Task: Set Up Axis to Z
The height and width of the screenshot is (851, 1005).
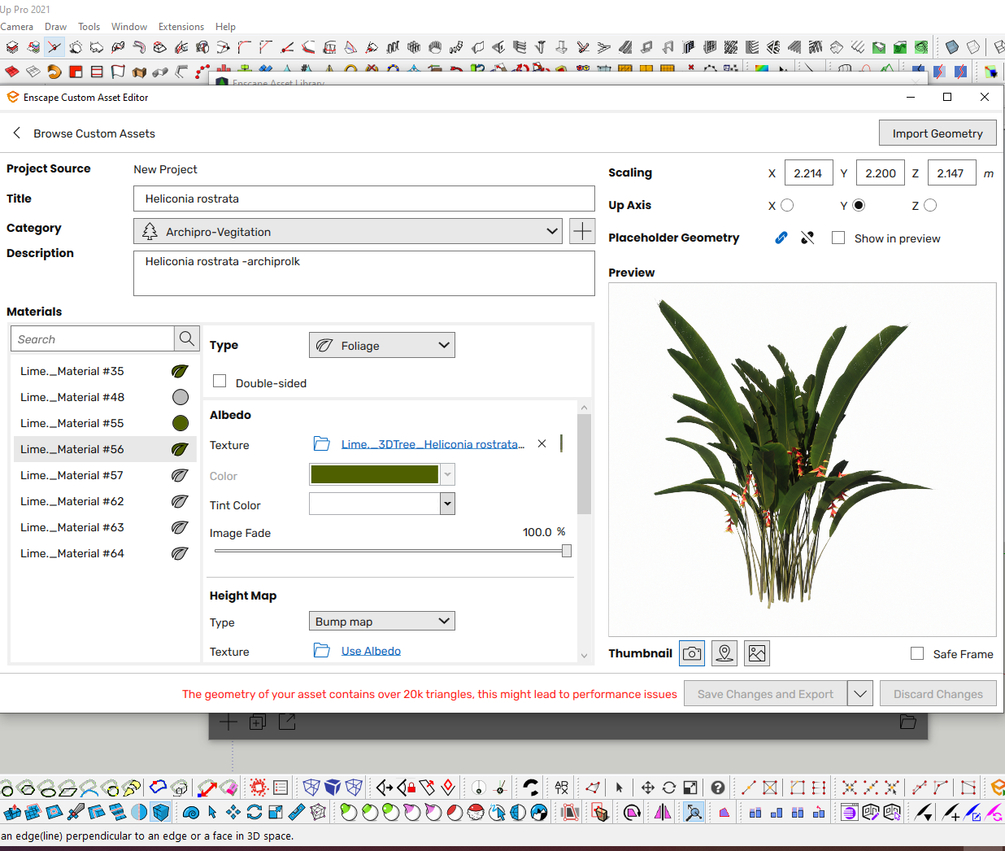Action: tap(930, 205)
